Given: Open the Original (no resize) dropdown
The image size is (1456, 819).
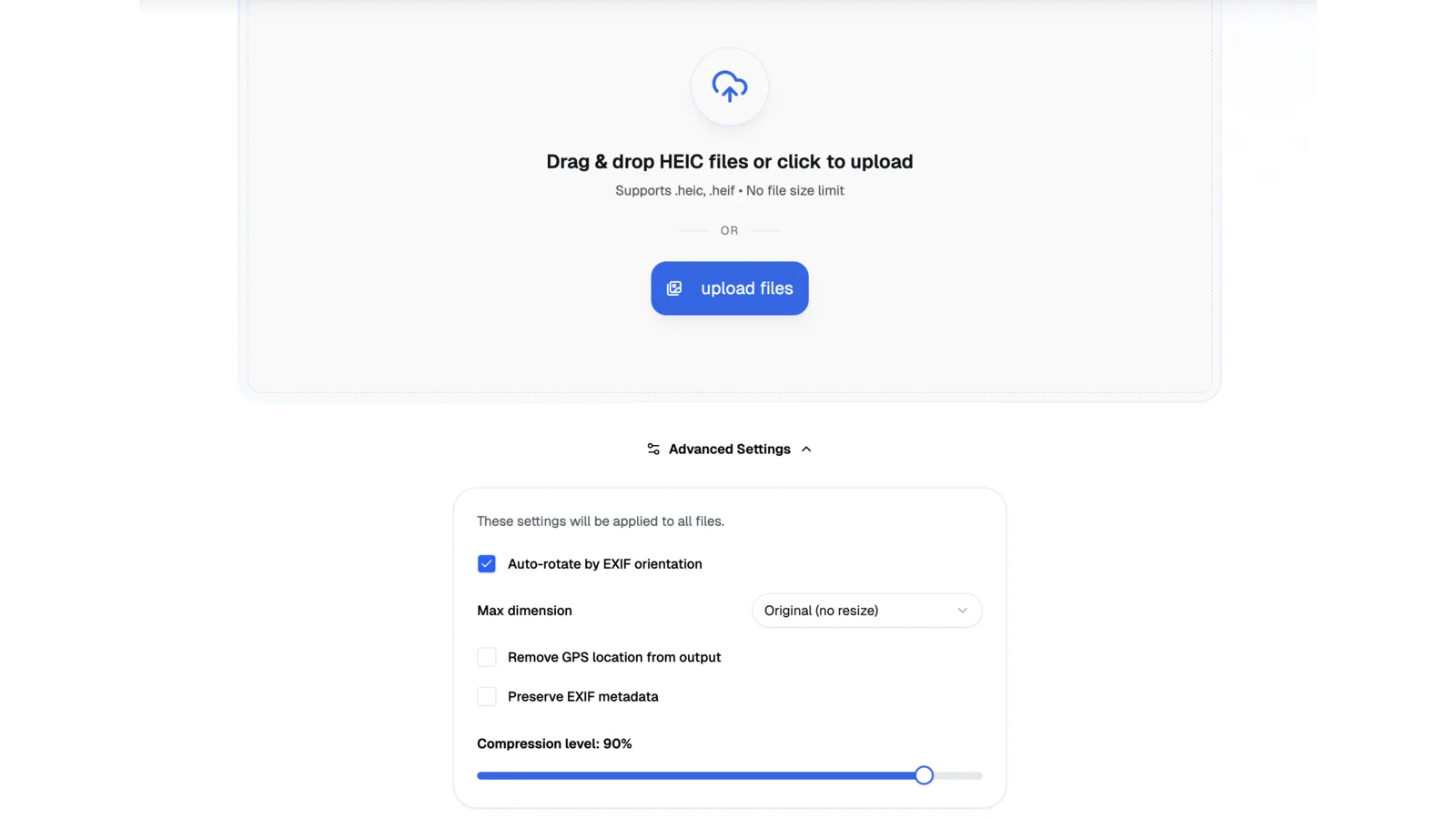Looking at the screenshot, I should click(x=866, y=611).
